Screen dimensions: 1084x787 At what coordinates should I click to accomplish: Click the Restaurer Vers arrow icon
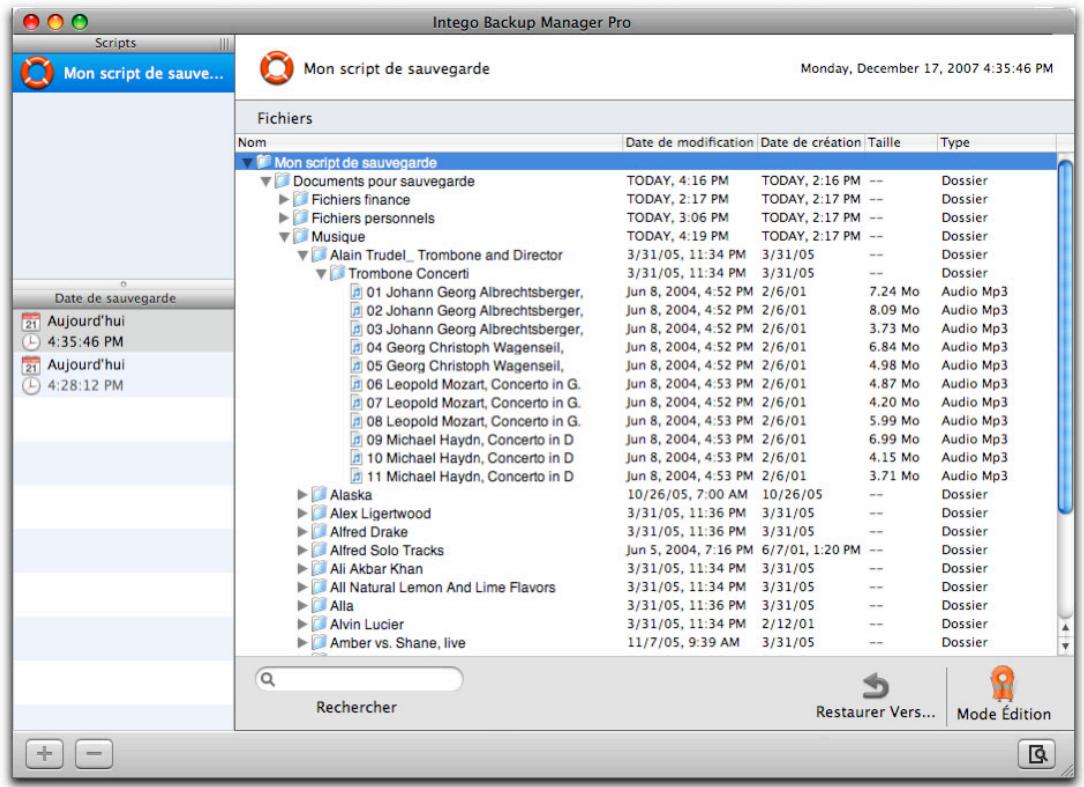point(875,685)
